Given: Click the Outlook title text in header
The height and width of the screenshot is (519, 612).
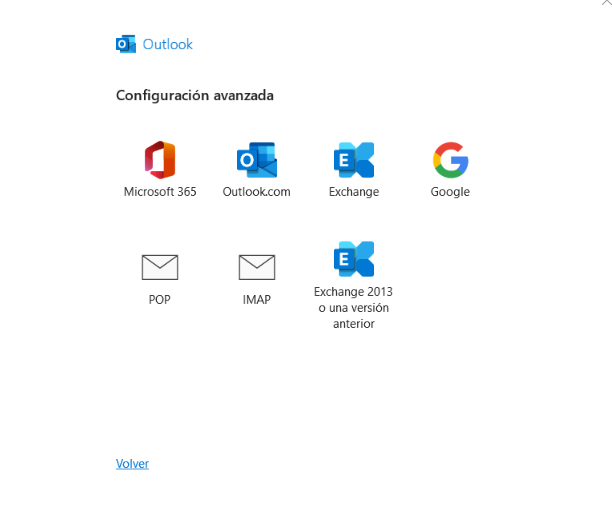Looking at the screenshot, I should coord(167,44).
